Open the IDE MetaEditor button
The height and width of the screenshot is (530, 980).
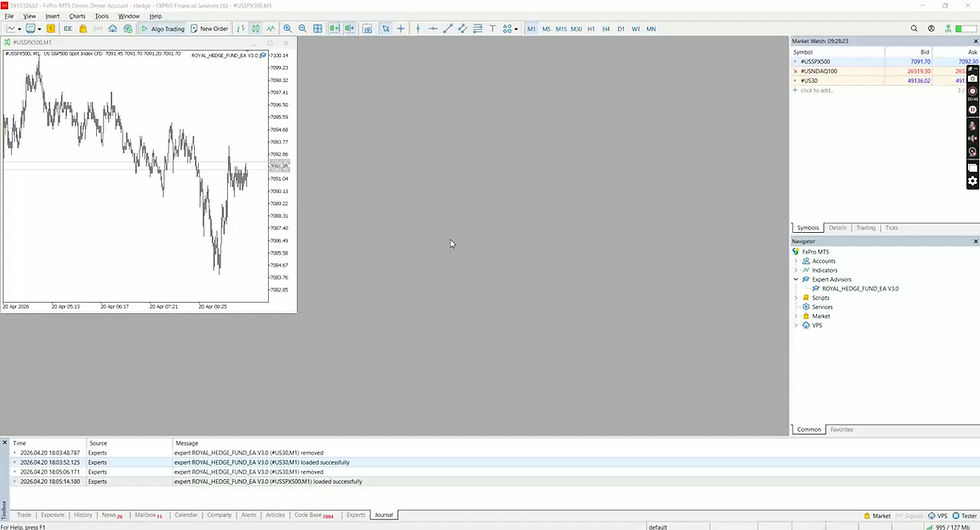coord(68,29)
